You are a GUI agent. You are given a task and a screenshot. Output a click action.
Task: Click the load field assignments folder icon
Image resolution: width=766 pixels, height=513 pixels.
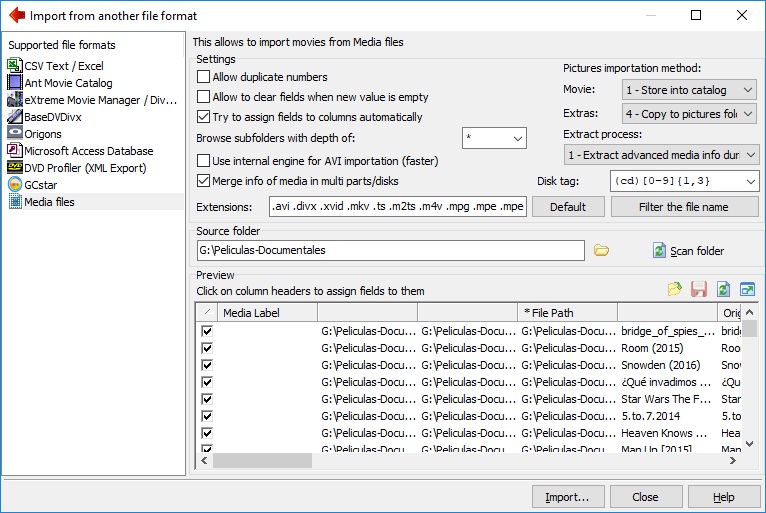[676, 289]
